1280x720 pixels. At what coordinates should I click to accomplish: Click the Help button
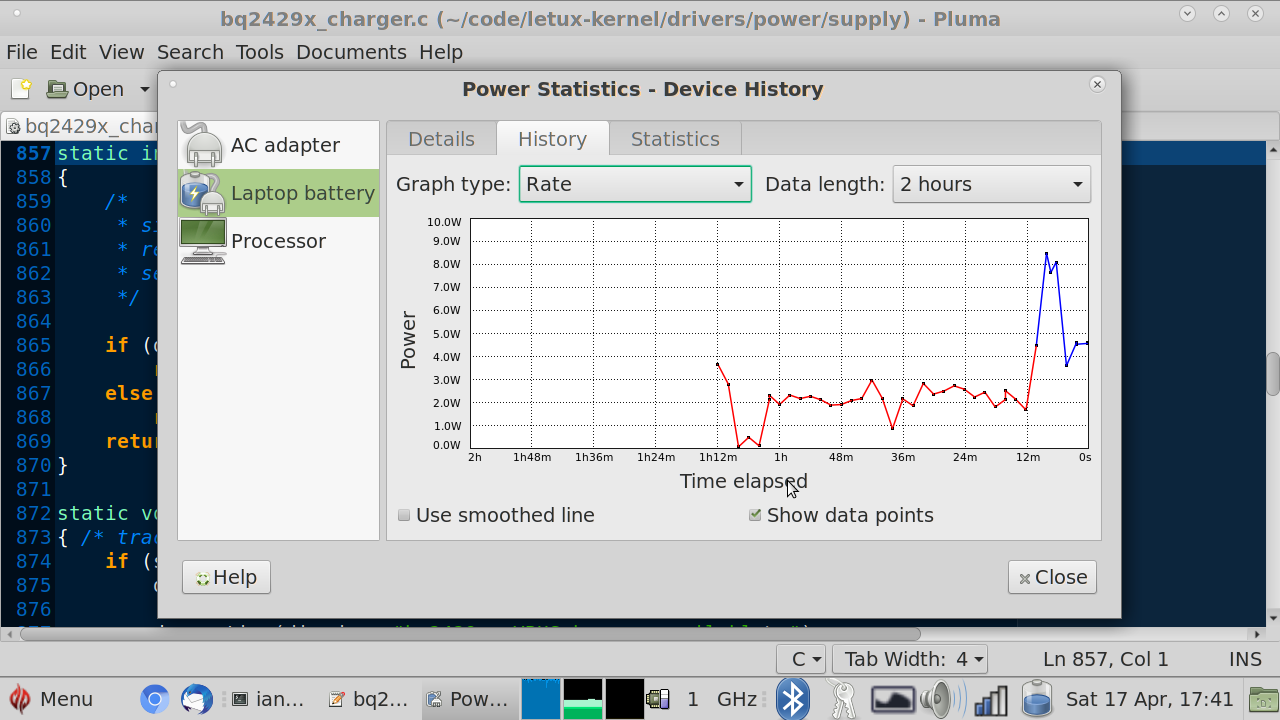click(x=227, y=577)
